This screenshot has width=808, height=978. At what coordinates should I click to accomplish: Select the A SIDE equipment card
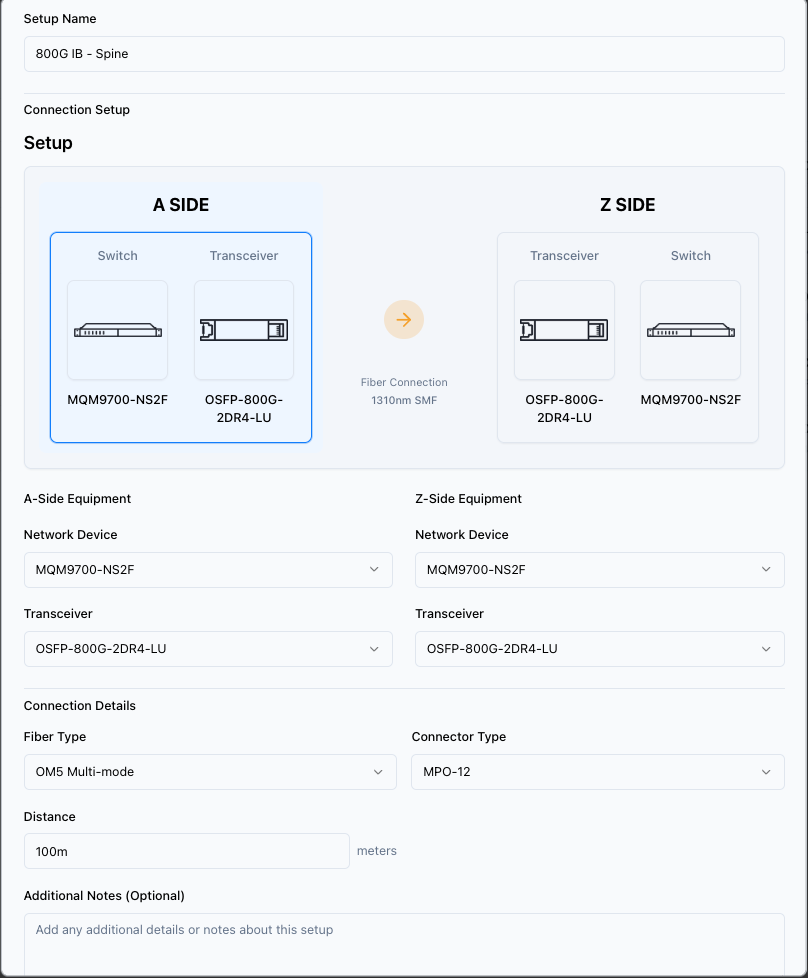coord(181,338)
